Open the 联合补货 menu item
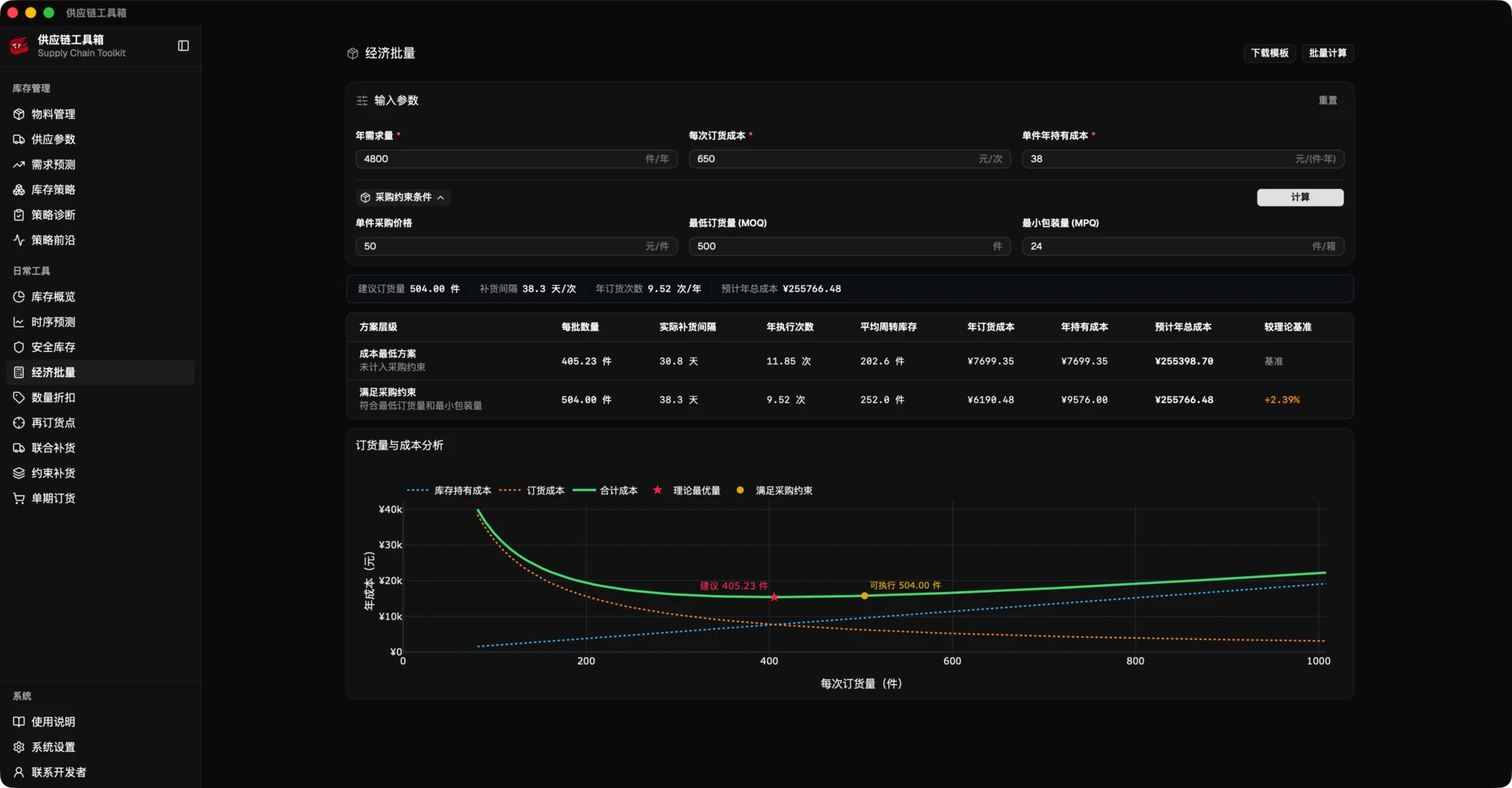This screenshot has width=1512, height=788. 100,448
